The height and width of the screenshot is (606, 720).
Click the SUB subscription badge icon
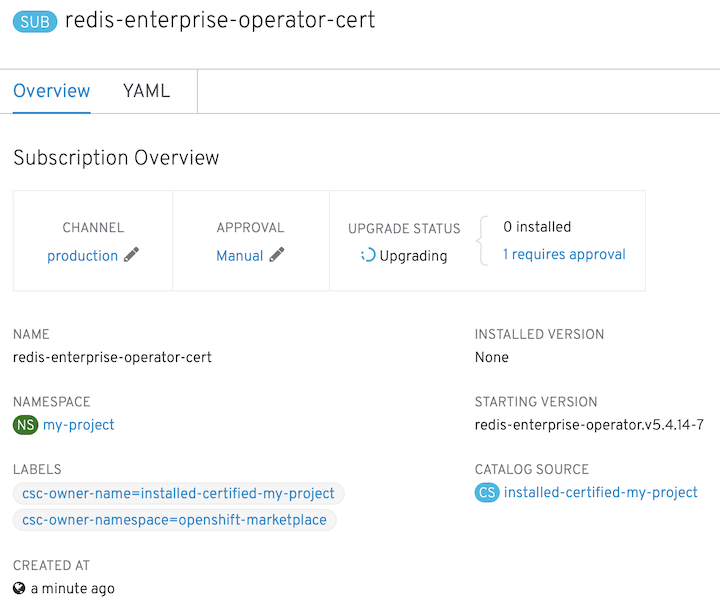36,22
